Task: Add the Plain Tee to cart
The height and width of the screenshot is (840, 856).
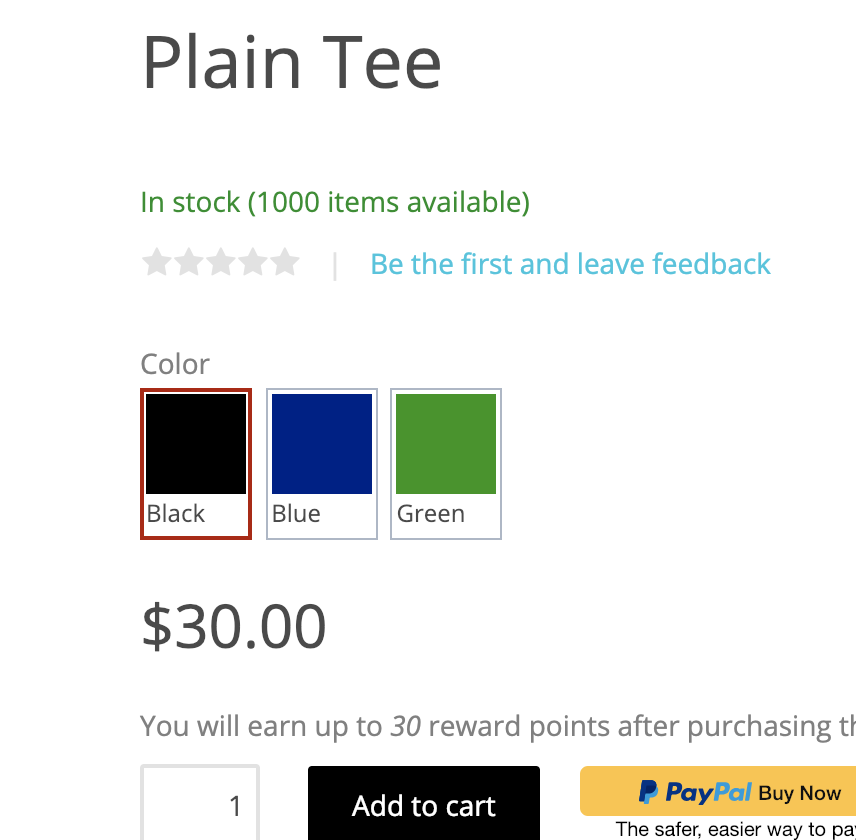Action: point(424,803)
